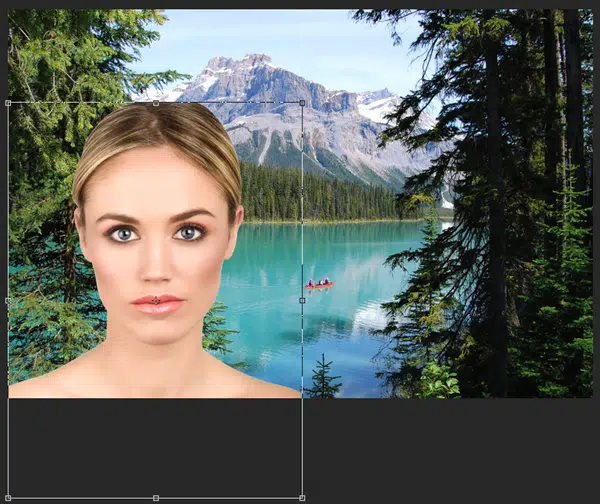The image size is (600, 504).
Task: Click the bottom-center transform handle
Action: [x=155, y=497]
